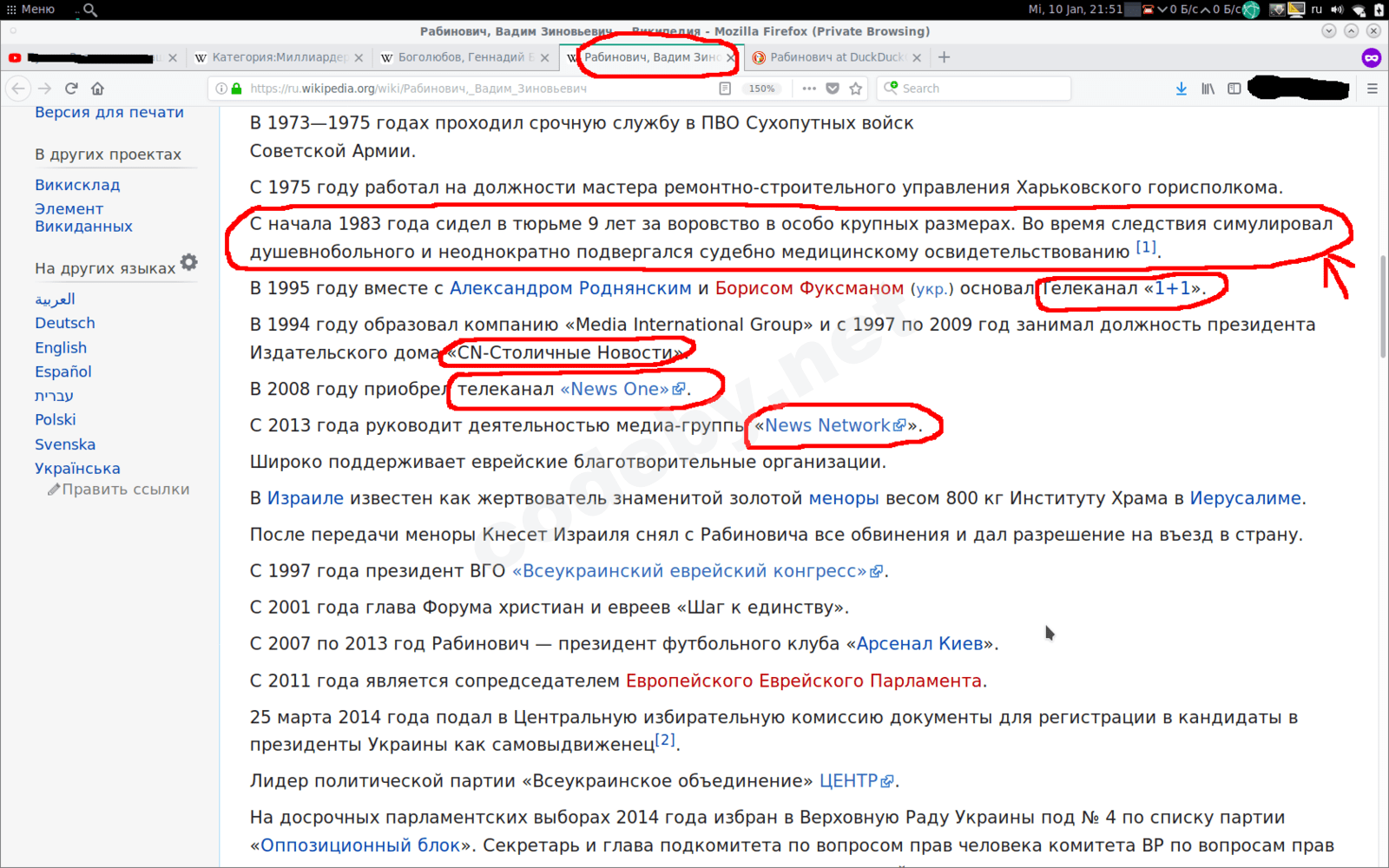Open the page actions ••• dropdown
Viewport: 1389px width, 868px height.
(x=809, y=88)
